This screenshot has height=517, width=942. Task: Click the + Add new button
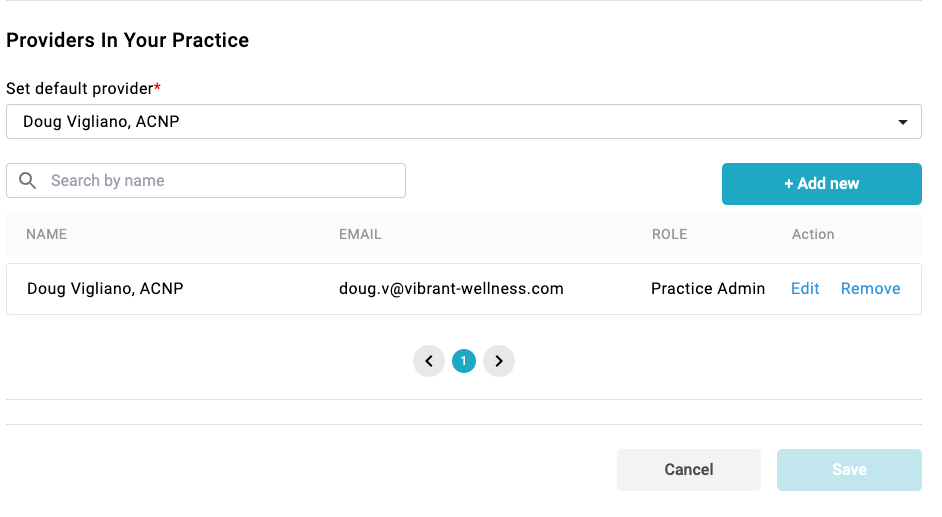click(821, 184)
